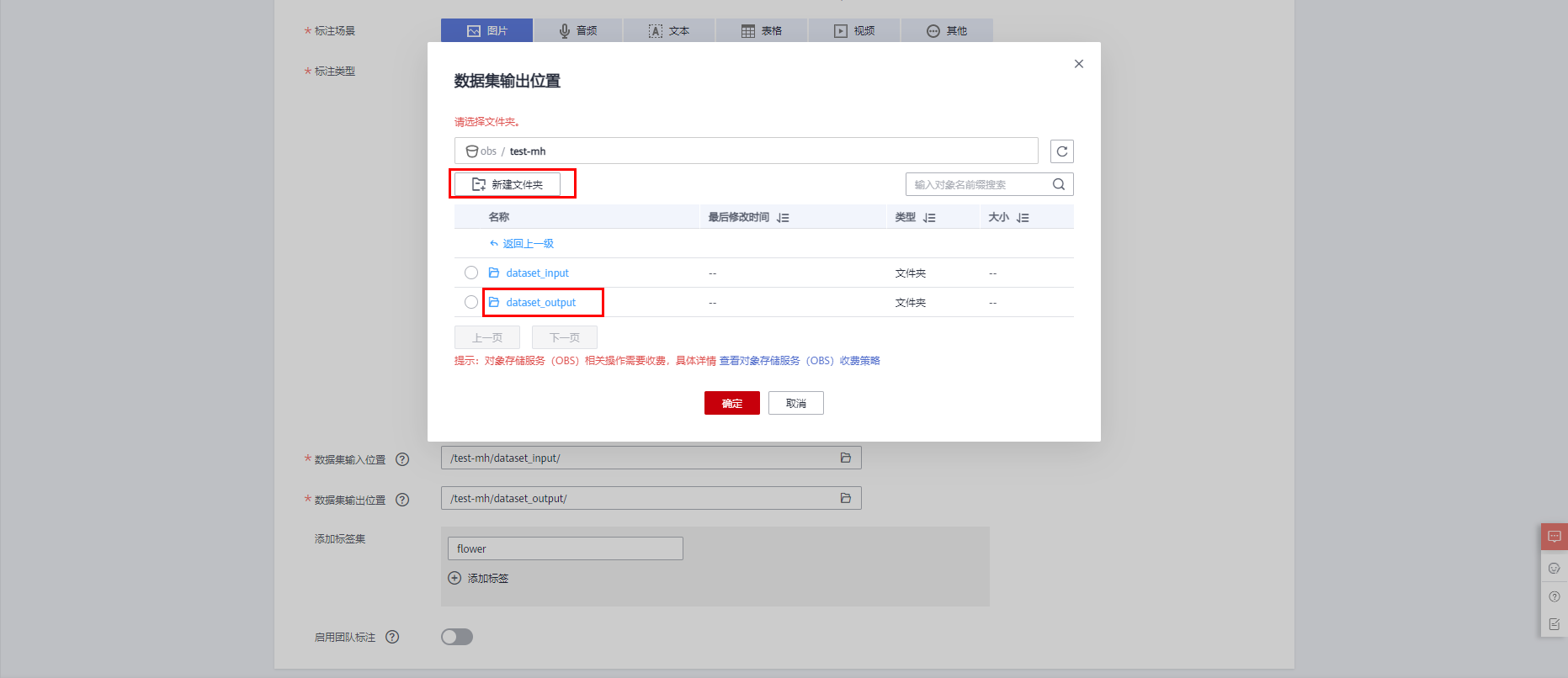The image size is (1568, 678).
Task: Click test-mh in the breadcrumb path
Action: [x=528, y=151]
